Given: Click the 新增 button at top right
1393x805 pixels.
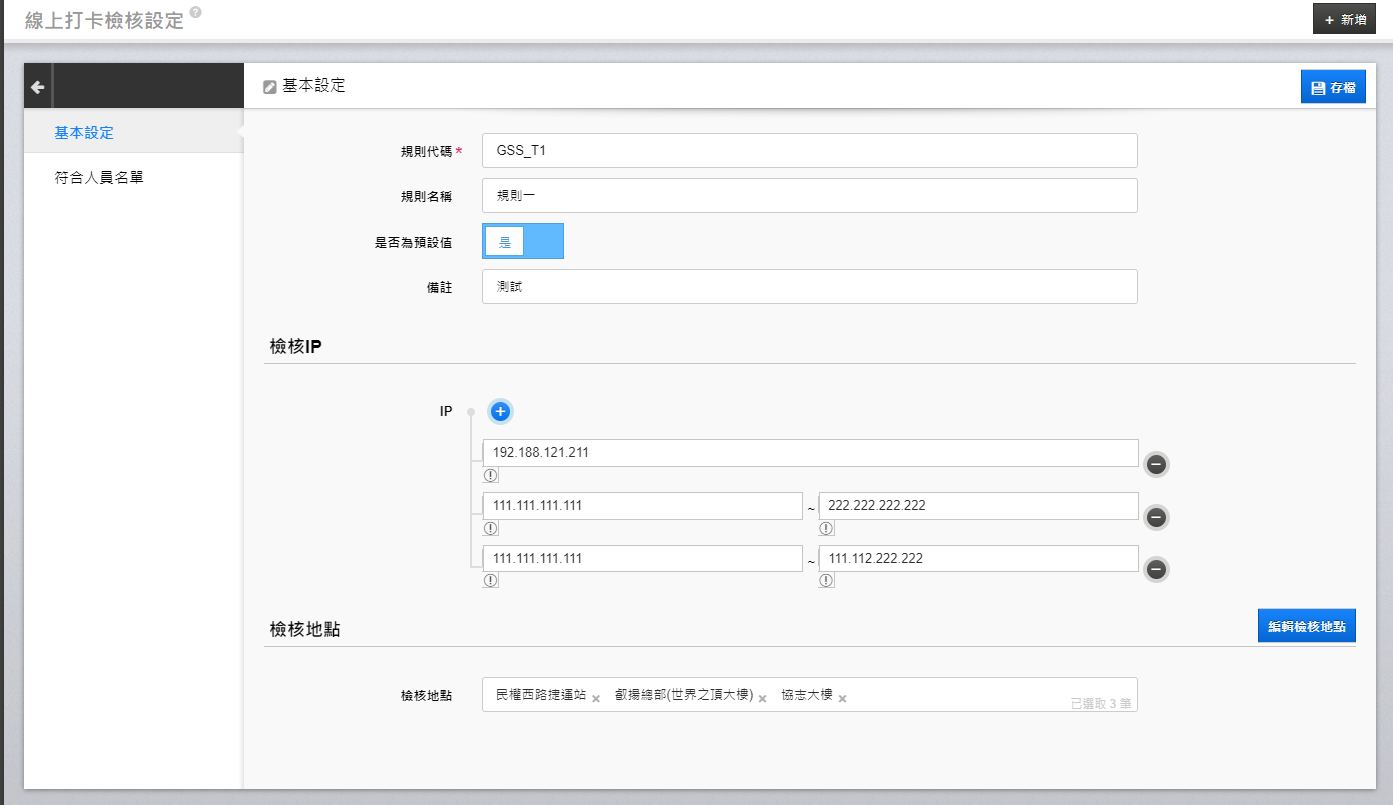Looking at the screenshot, I should pos(1344,19).
